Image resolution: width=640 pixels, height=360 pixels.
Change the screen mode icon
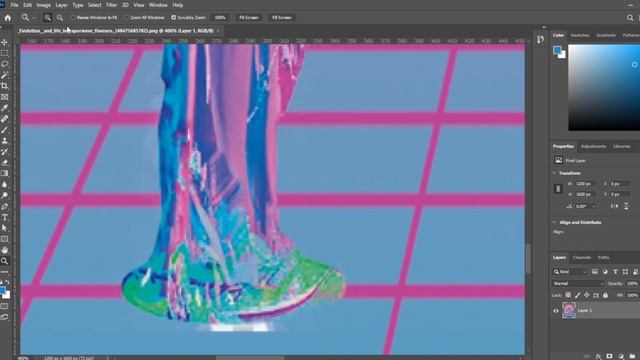click(4, 317)
